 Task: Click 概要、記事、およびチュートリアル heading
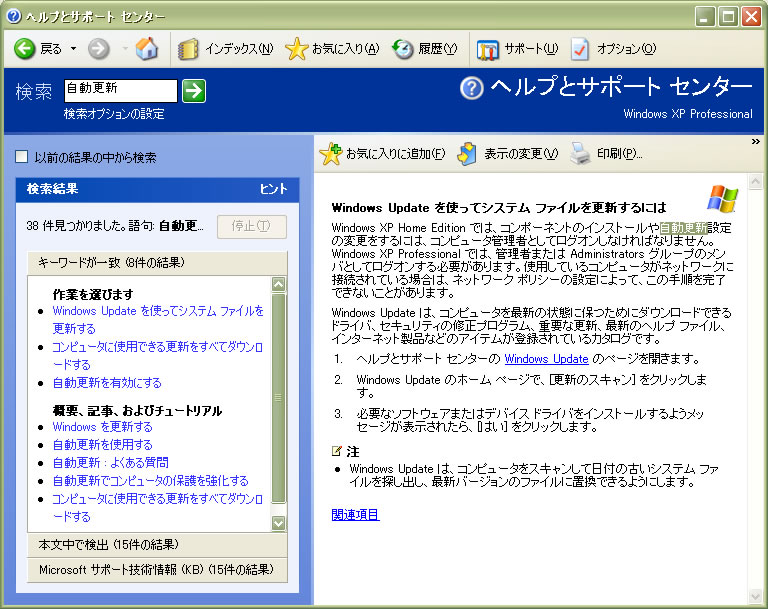click(137, 411)
